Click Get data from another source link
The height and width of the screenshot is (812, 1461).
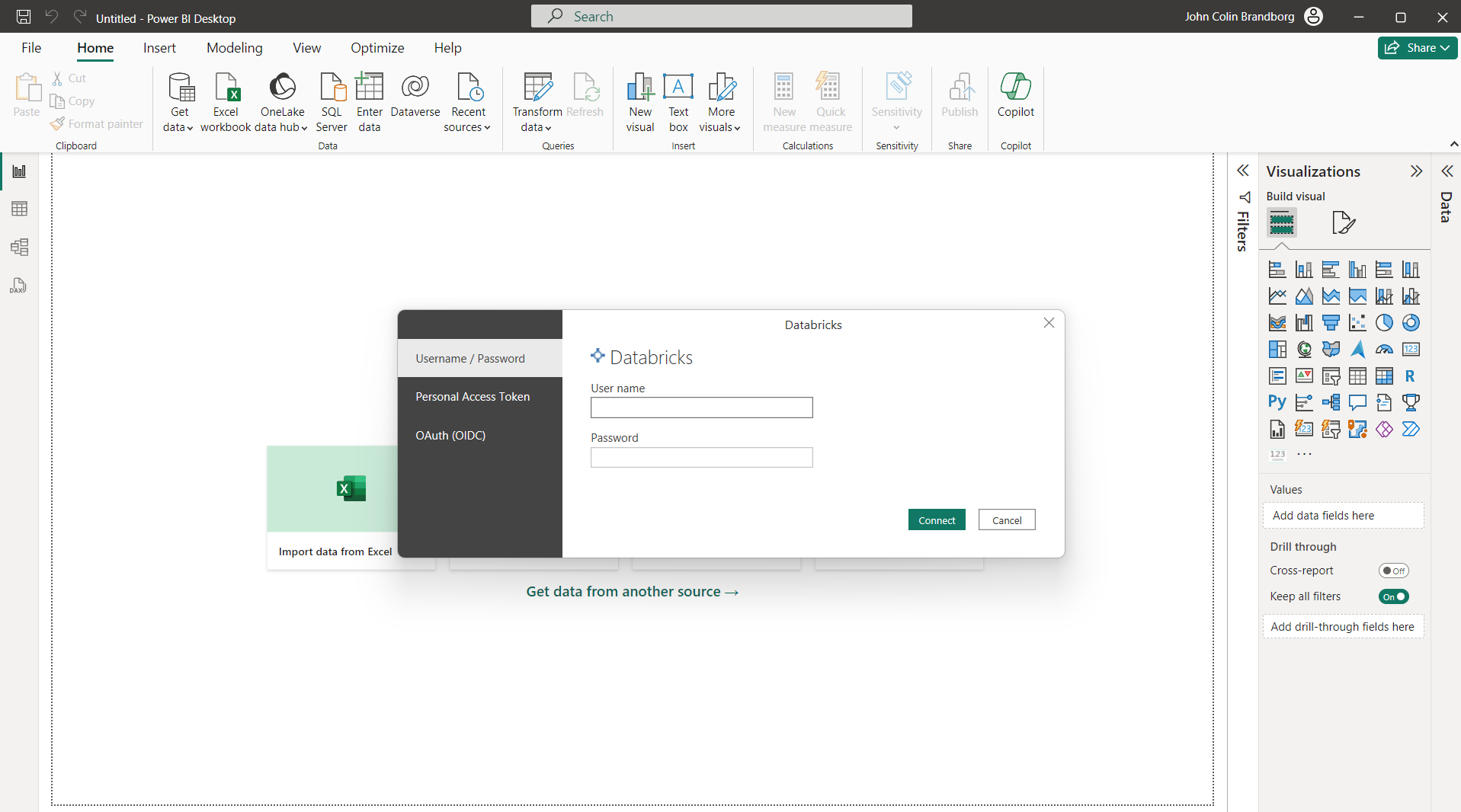pos(632,592)
